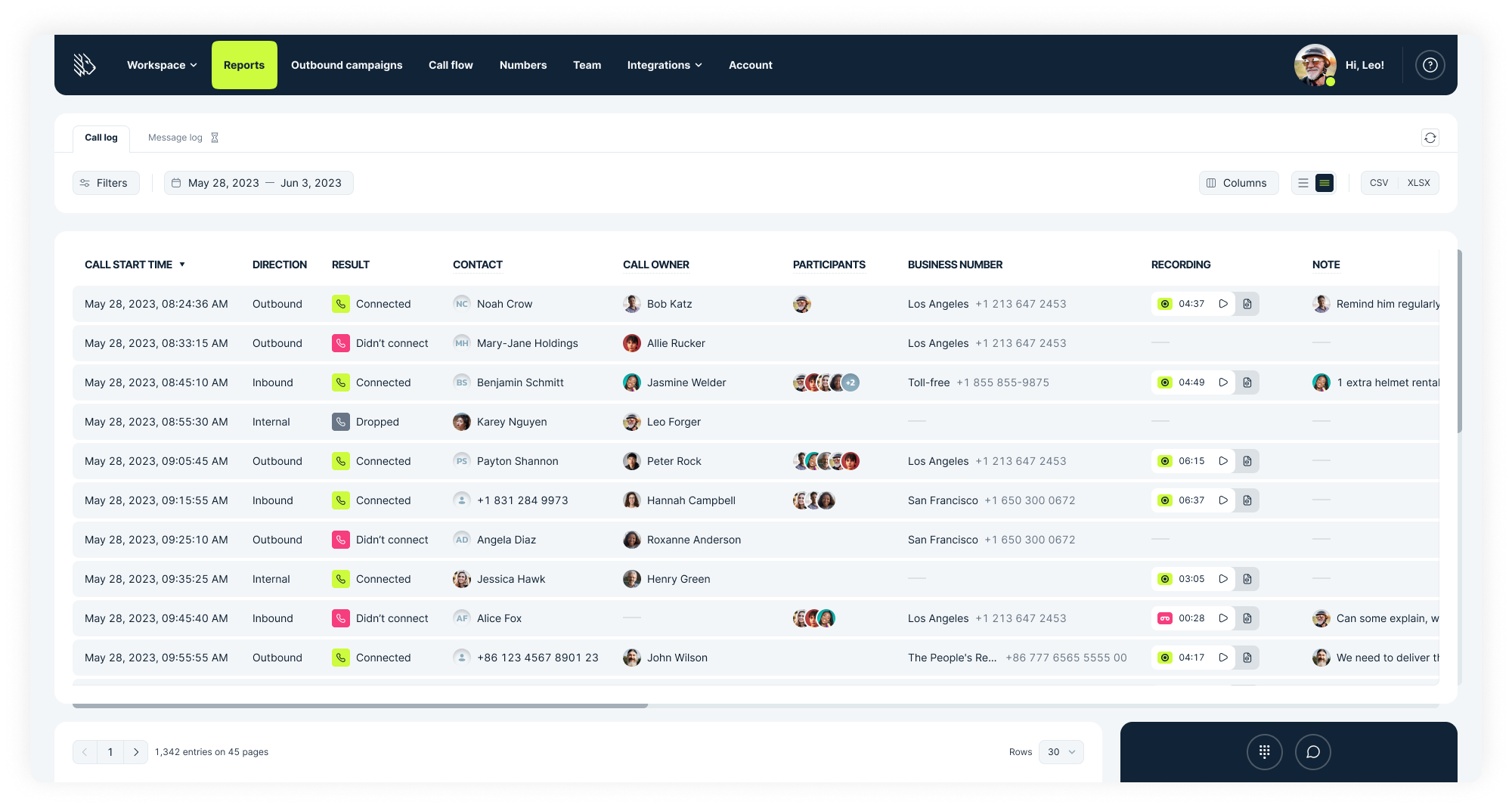1512x808 pixels.
Task: Expand the Workspace dropdown
Action: pyautogui.click(x=161, y=65)
